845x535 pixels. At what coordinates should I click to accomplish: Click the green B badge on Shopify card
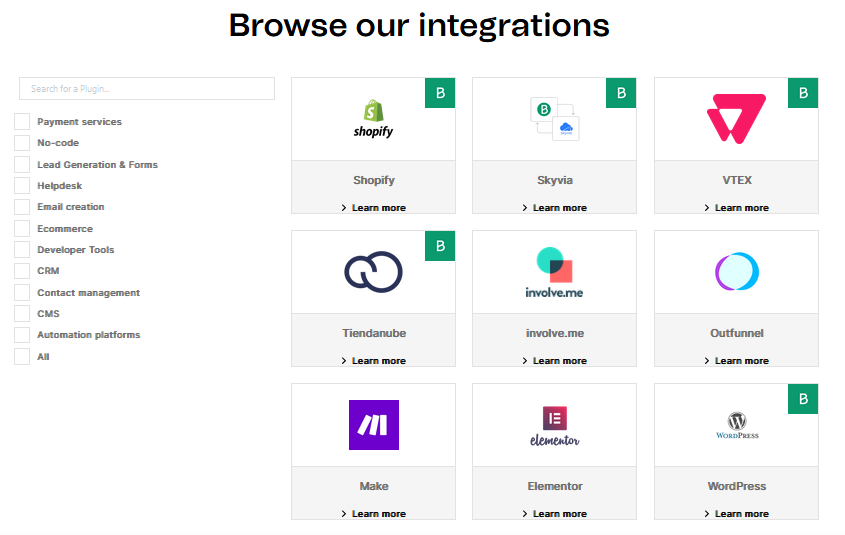(440, 93)
